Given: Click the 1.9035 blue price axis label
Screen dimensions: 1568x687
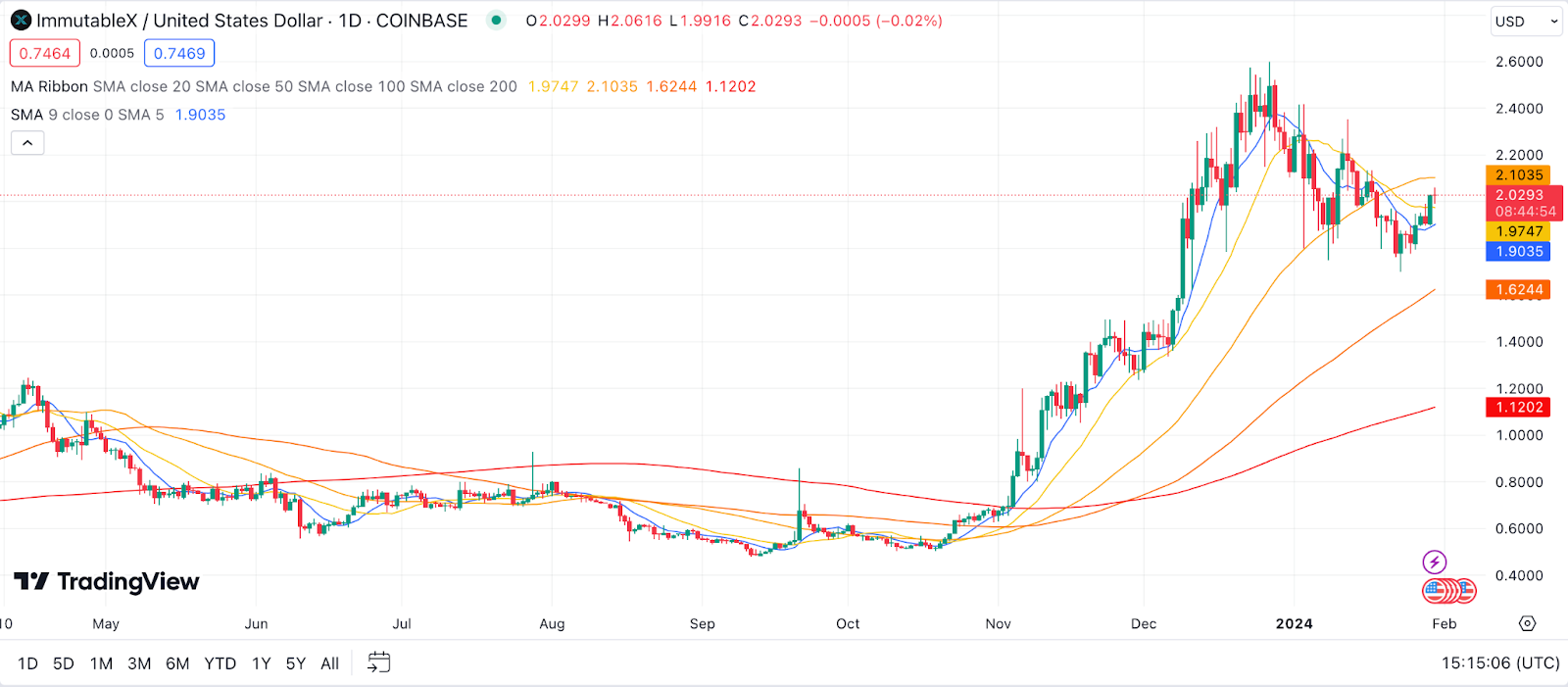Looking at the screenshot, I should pyautogui.click(x=1518, y=251).
